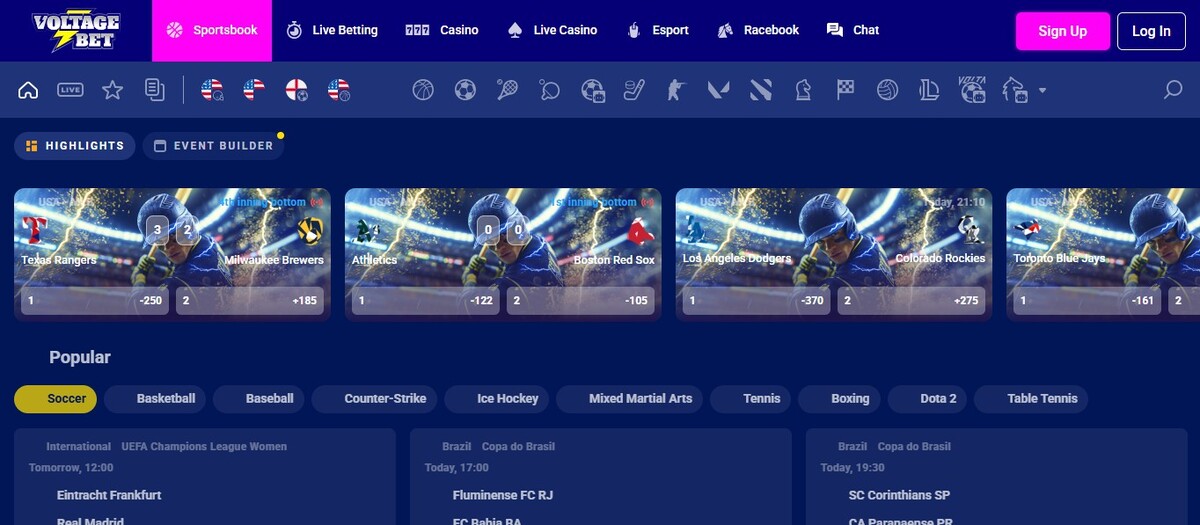Open the LIVE events icon
Viewport: 1200px width, 525px height.
(x=70, y=90)
